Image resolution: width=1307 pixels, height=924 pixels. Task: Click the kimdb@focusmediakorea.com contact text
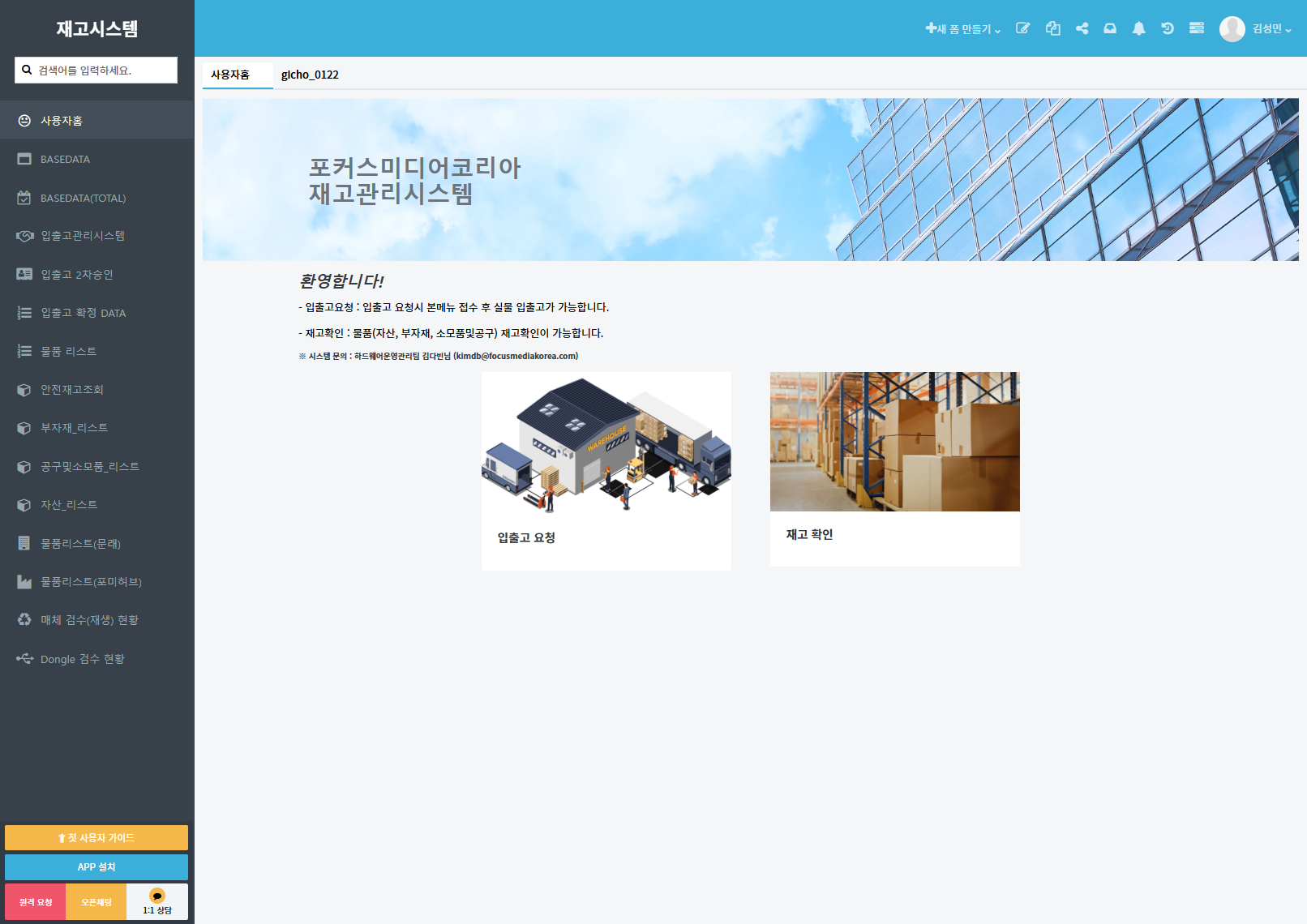(516, 356)
